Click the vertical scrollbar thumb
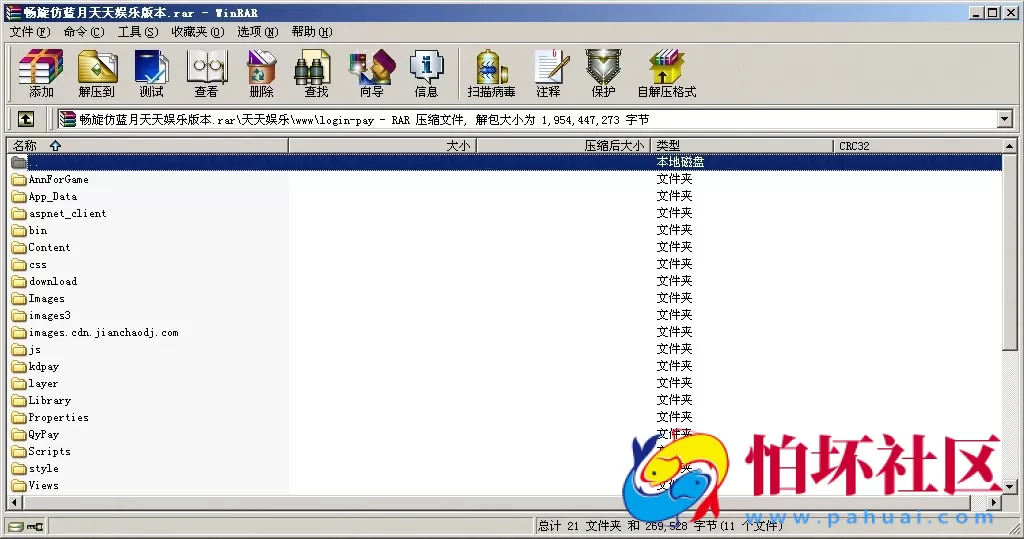This screenshot has height=539, width=1024. click(1010, 252)
